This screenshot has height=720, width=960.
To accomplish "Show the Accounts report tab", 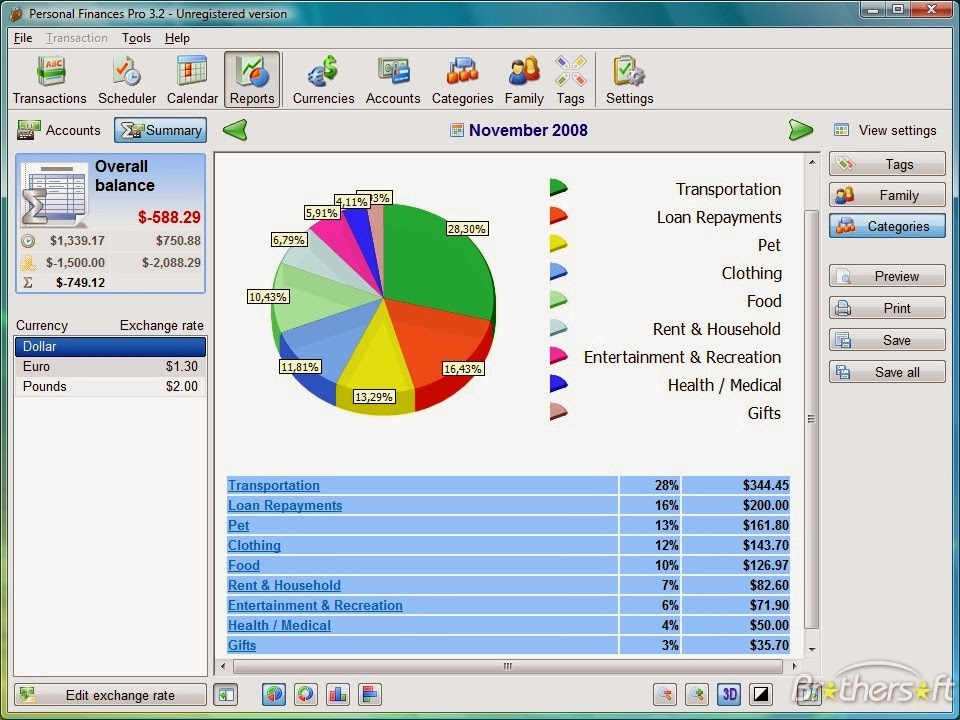I will coord(59,130).
